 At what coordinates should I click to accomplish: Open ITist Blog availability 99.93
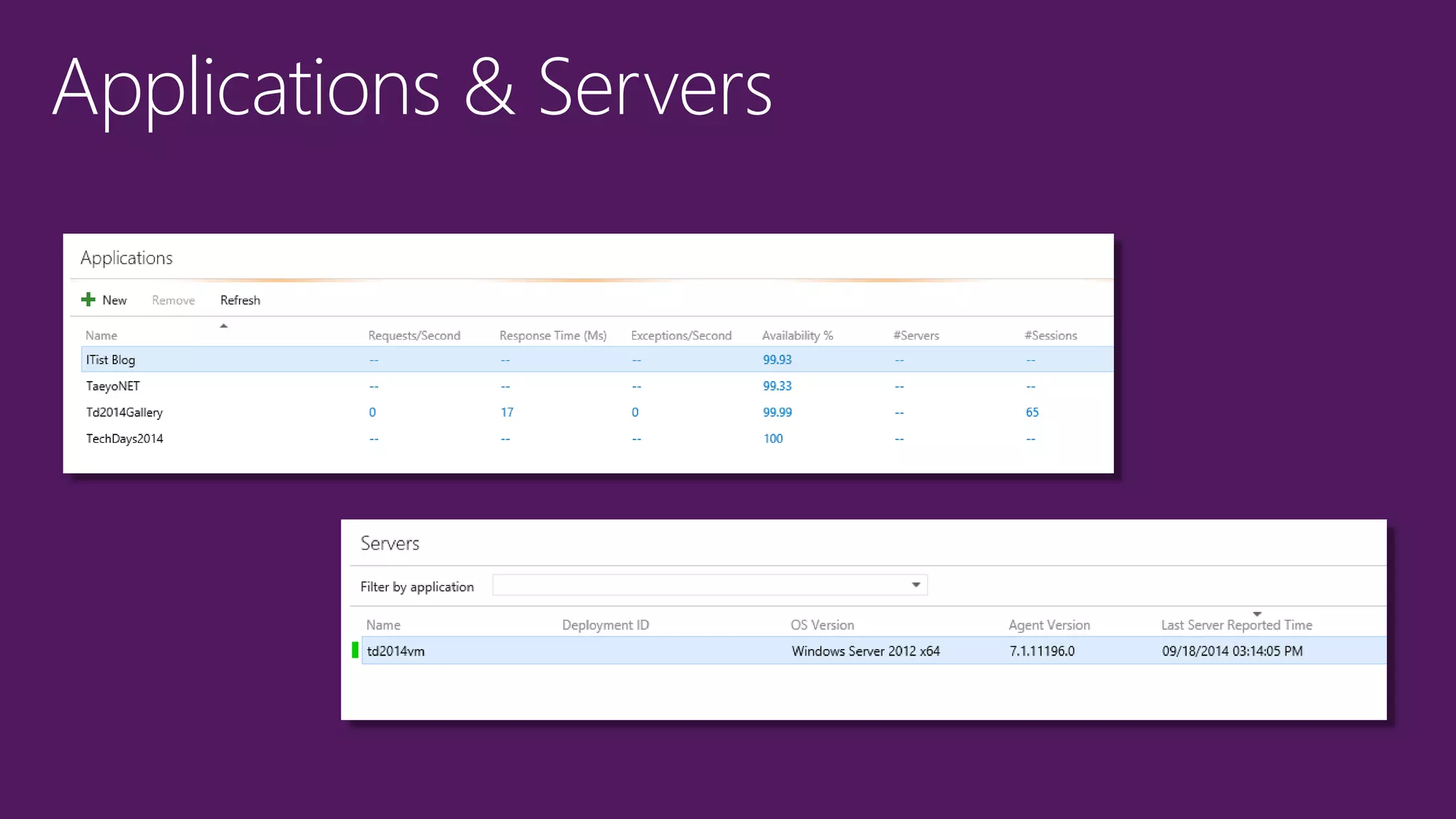pyautogui.click(x=777, y=360)
